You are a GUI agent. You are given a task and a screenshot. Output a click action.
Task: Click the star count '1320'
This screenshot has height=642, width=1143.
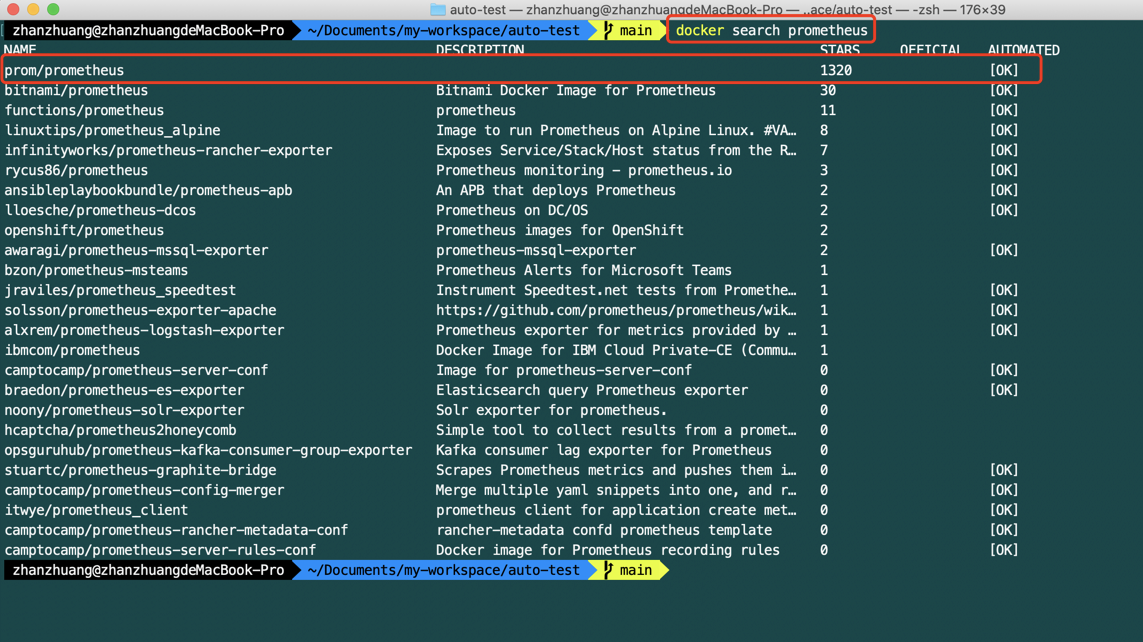pos(836,71)
